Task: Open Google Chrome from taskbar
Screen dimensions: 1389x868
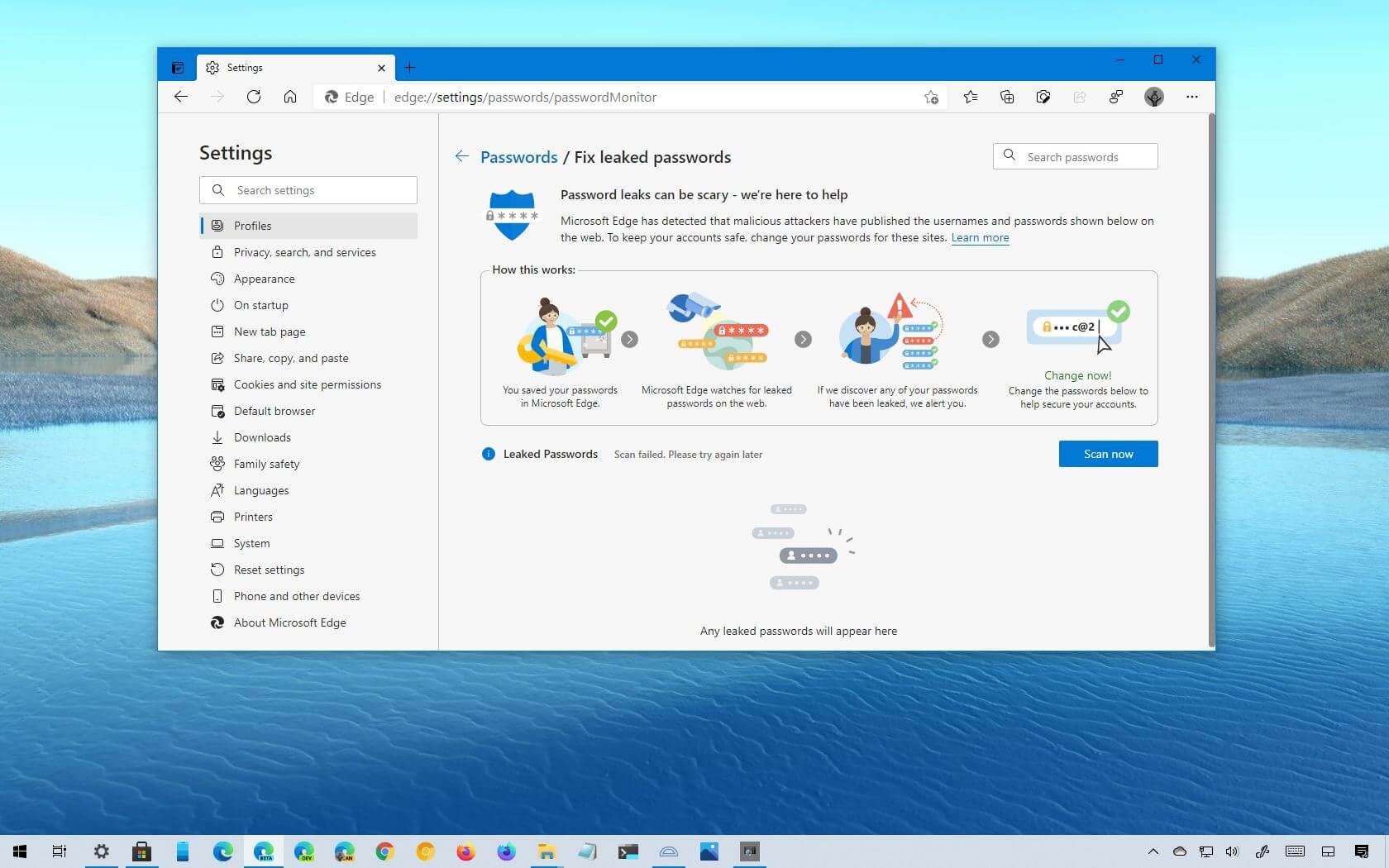Action: tap(384, 851)
